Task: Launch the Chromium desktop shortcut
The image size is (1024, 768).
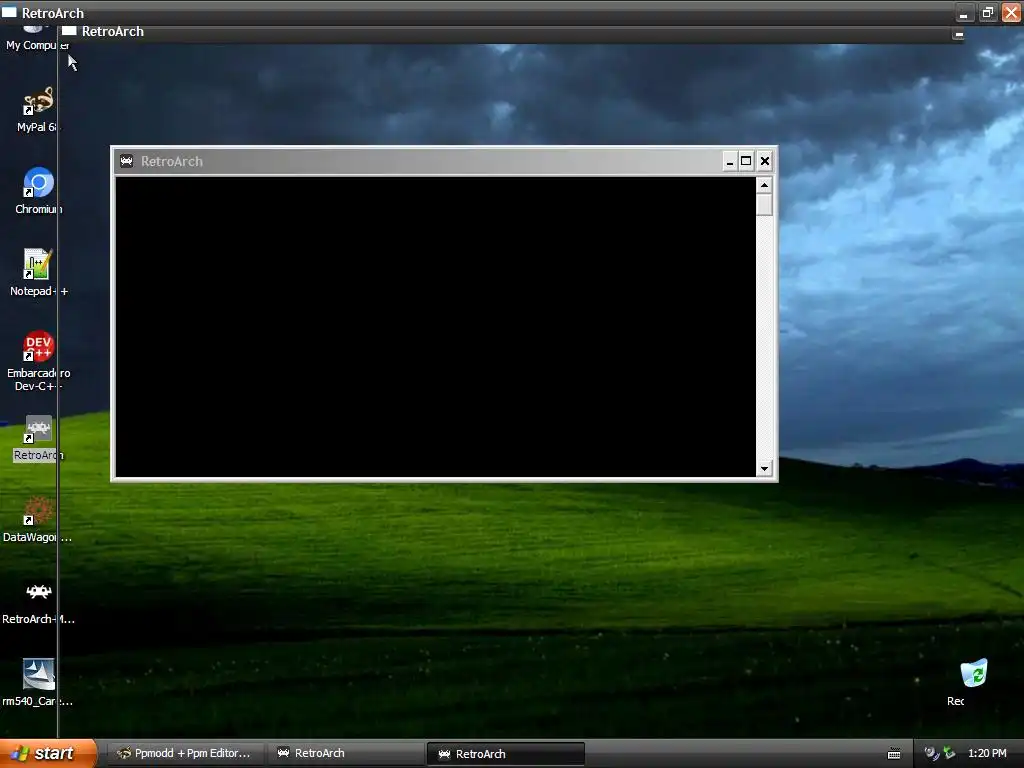Action: click(39, 191)
